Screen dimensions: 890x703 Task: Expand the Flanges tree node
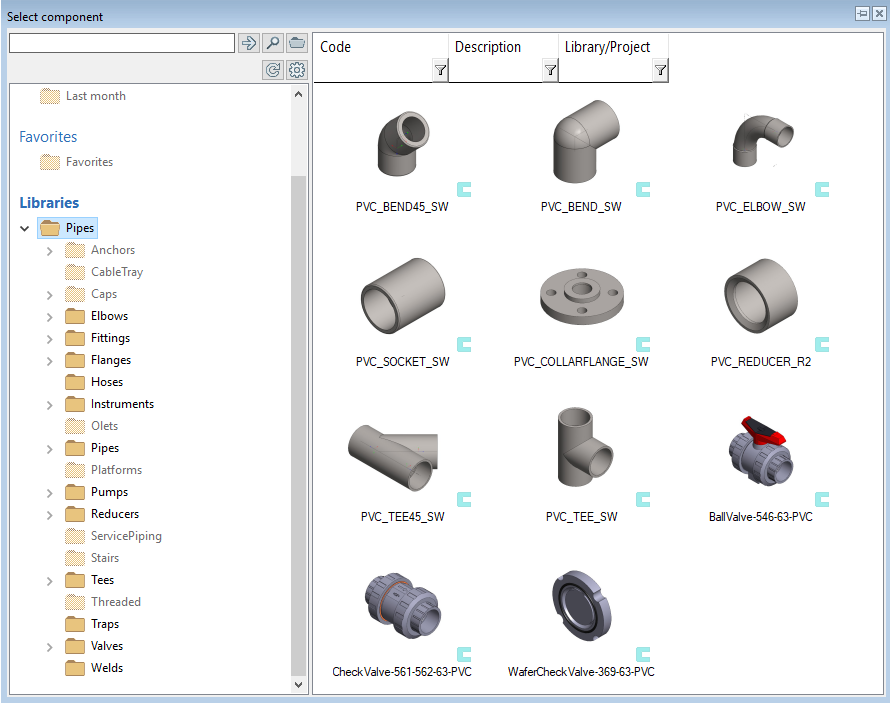point(50,360)
